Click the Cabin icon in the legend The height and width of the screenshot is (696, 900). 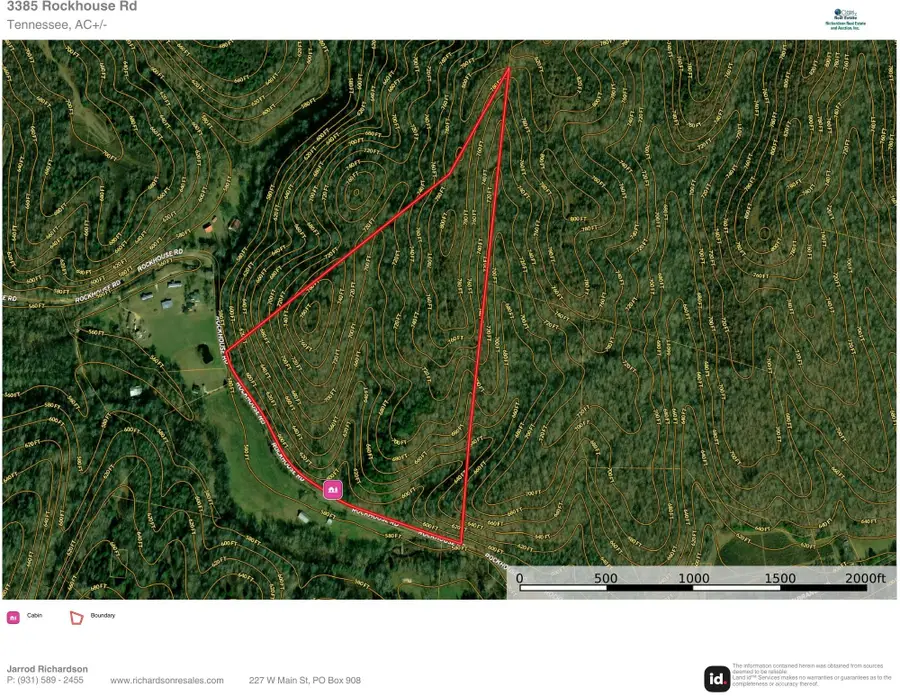point(13,617)
